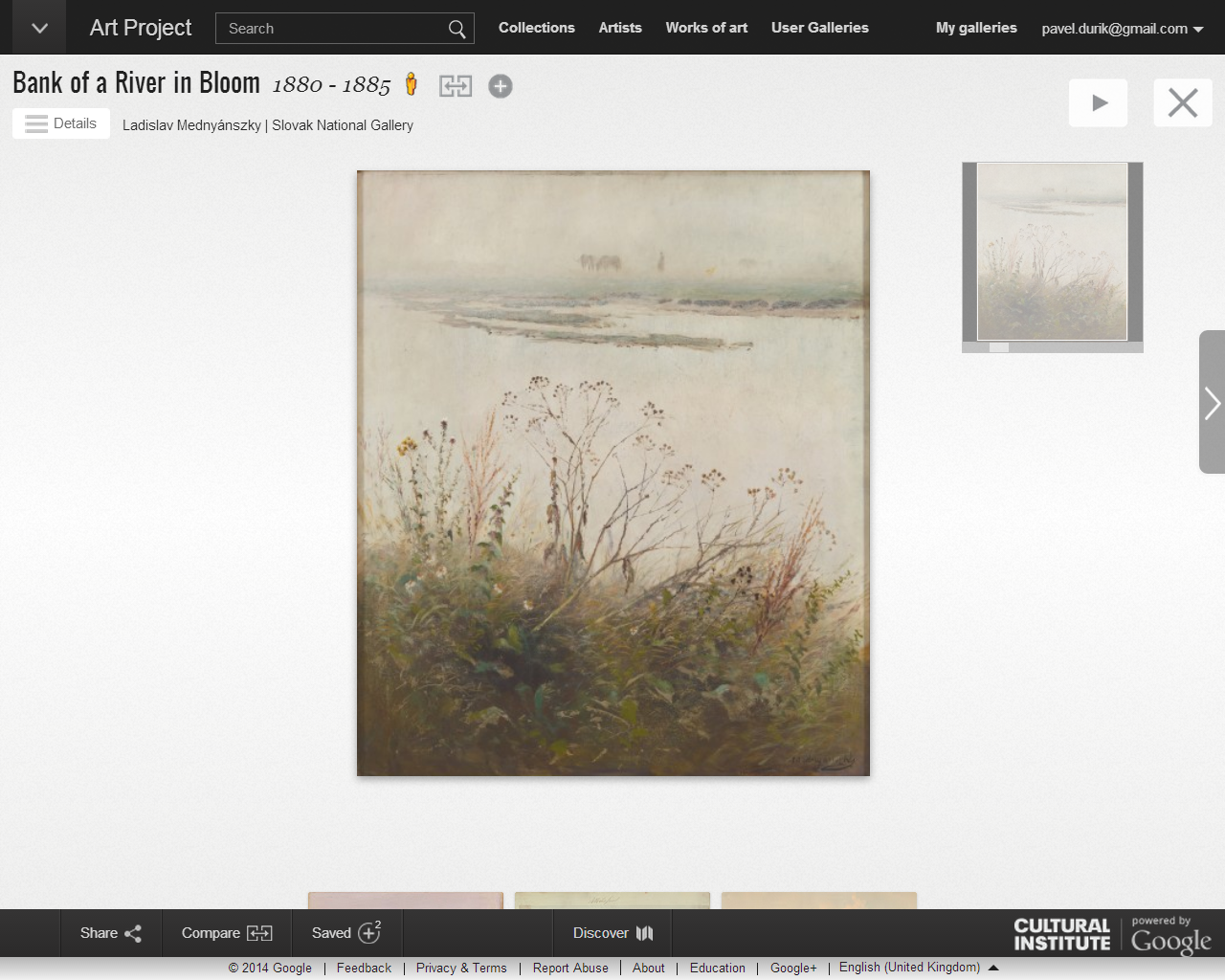Click the main painting image
This screenshot has height=980, width=1225.
[x=613, y=473]
